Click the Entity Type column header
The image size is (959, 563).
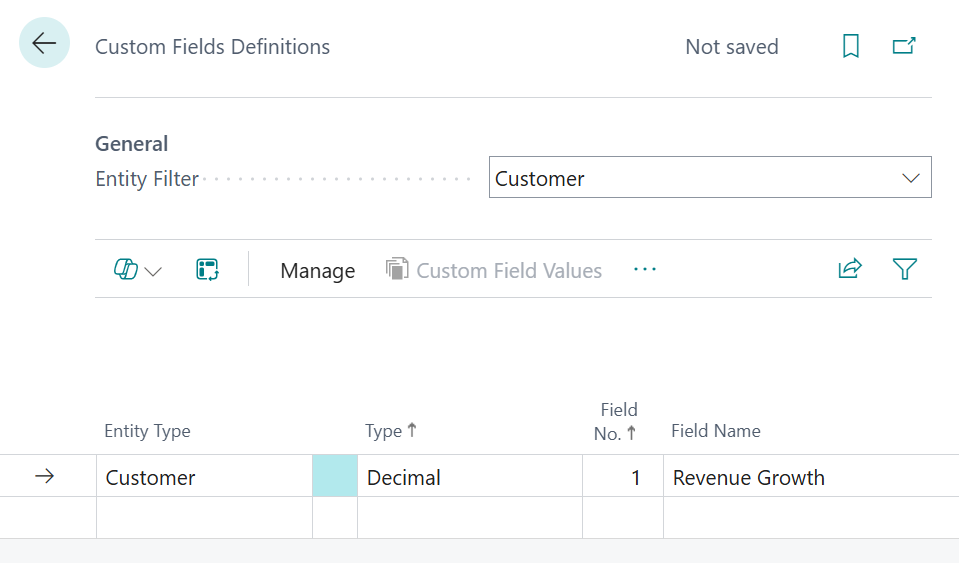click(147, 431)
